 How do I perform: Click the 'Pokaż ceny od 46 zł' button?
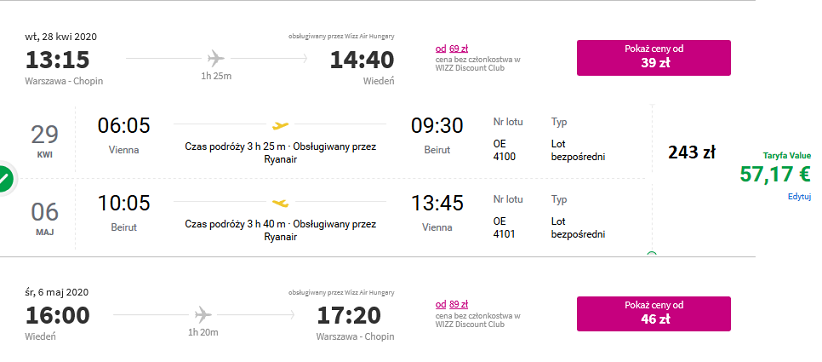tap(654, 313)
